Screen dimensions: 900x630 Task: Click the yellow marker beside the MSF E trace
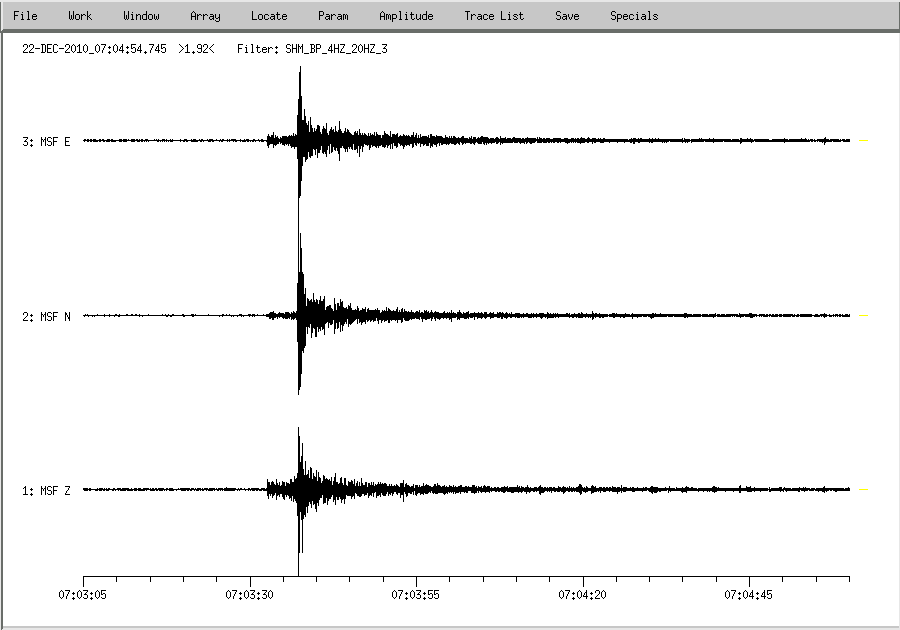[864, 141]
